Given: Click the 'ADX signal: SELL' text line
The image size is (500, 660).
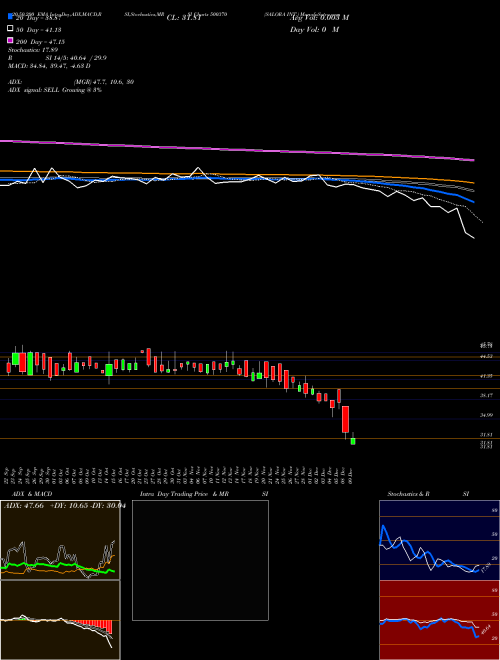Looking at the screenshot, I should tap(55, 90).
